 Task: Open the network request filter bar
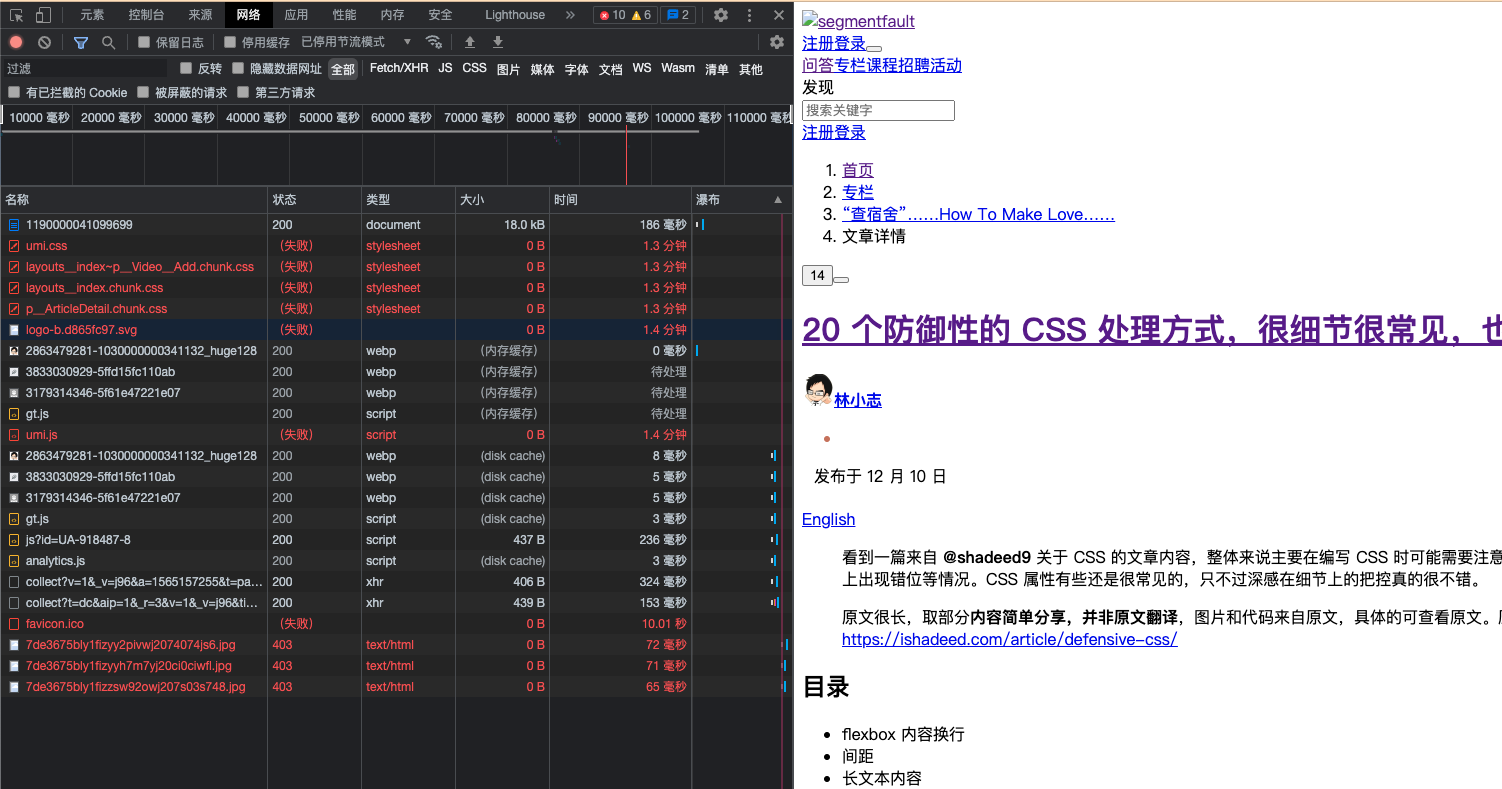point(80,42)
